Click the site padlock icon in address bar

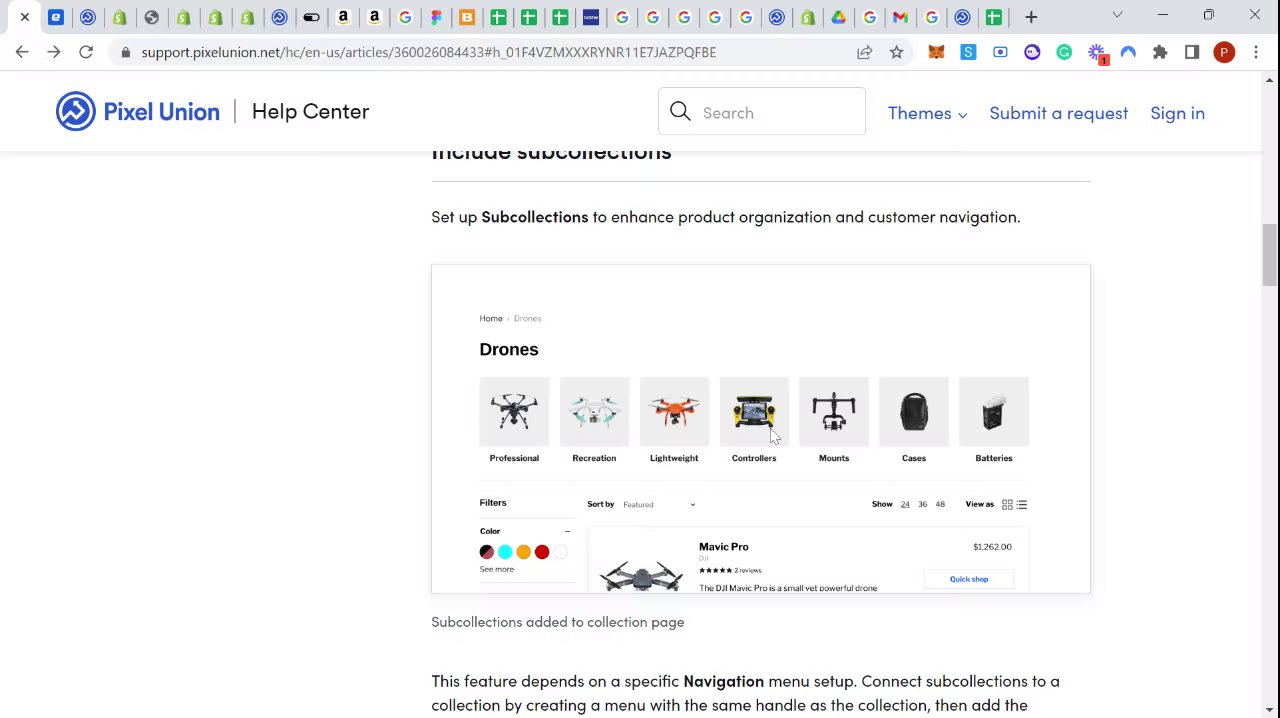(125, 52)
